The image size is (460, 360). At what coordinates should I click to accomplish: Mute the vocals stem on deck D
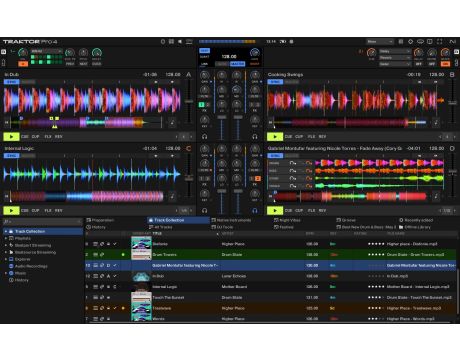(x=292, y=186)
